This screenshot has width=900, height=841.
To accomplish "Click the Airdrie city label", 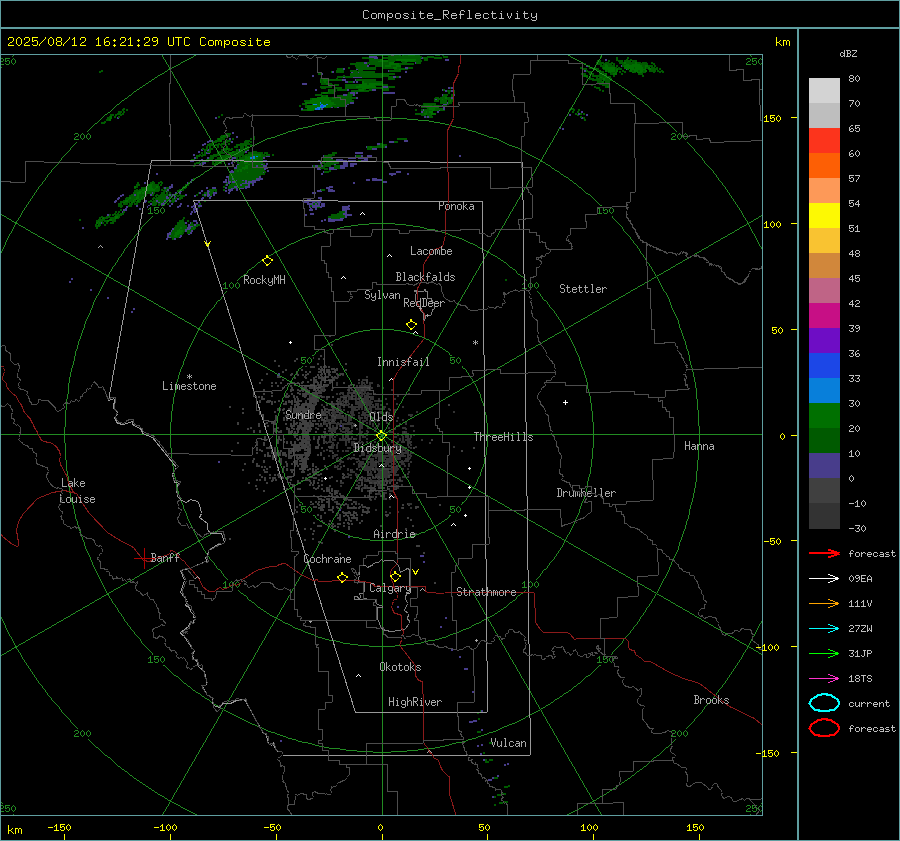I will coord(394,534).
